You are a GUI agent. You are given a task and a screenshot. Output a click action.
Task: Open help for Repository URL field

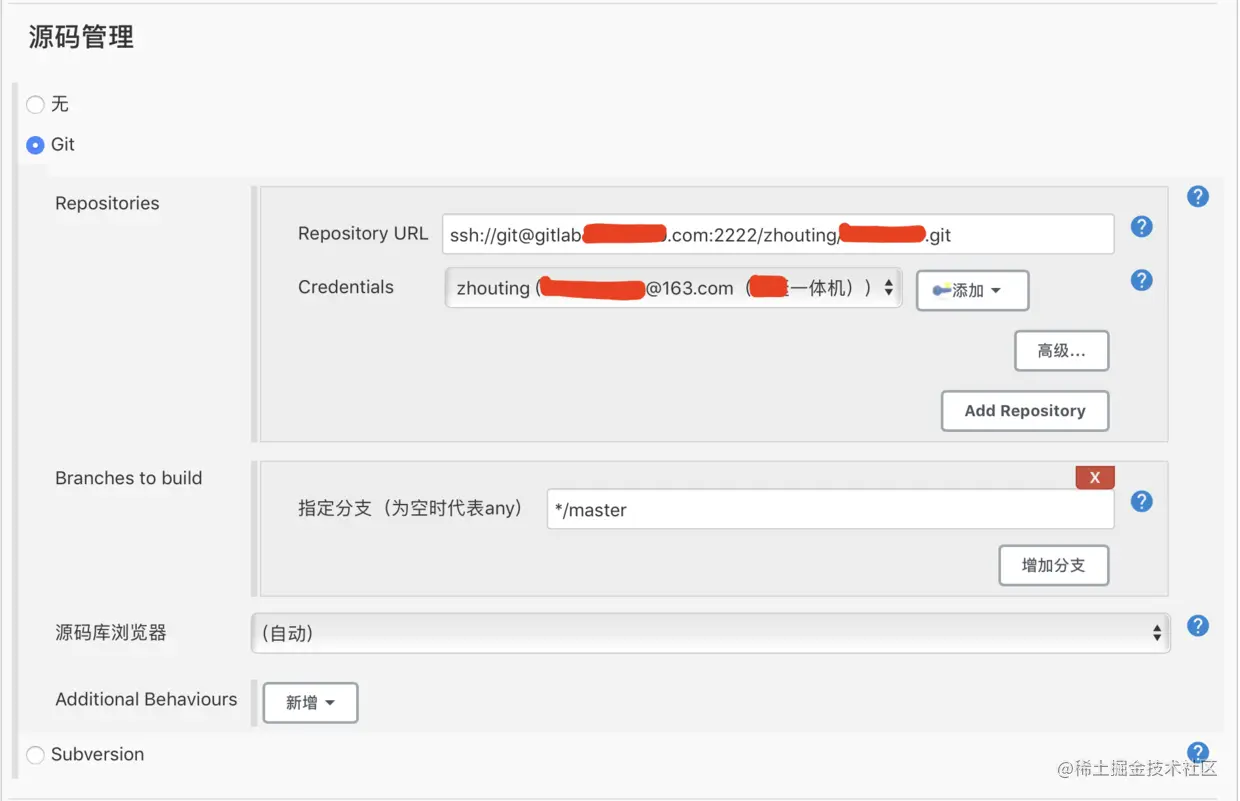point(1141,227)
